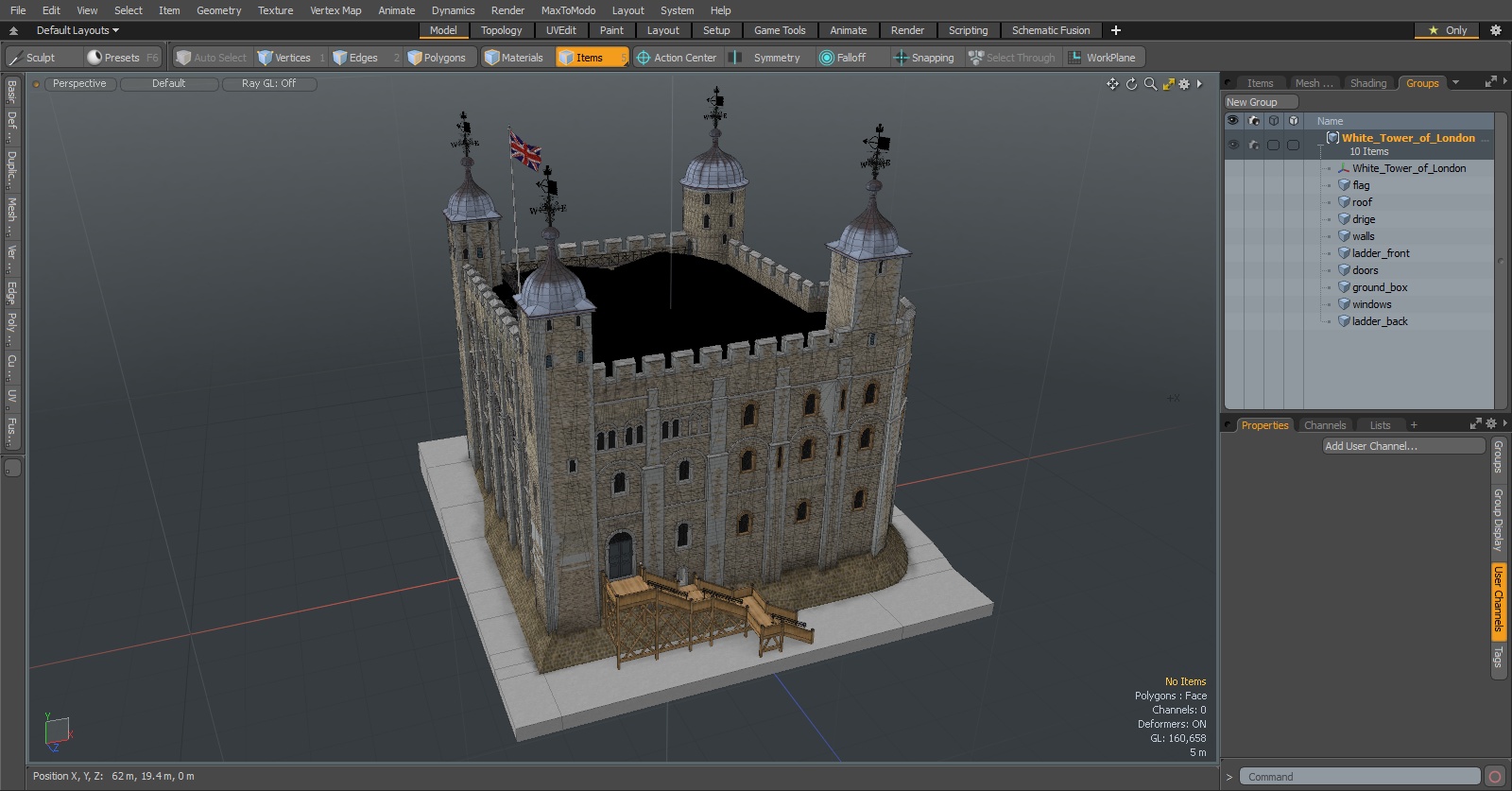Switch to Edges selection mode
Screen dimensions: 1512x791
click(x=365, y=58)
